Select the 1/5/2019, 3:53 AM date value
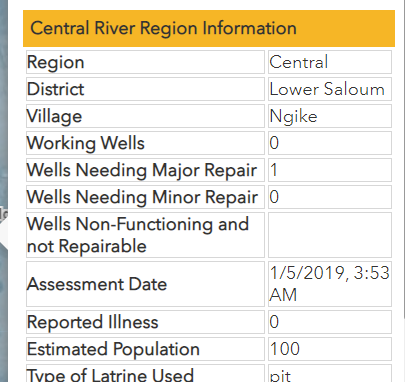This screenshot has width=405, height=382. [329, 284]
